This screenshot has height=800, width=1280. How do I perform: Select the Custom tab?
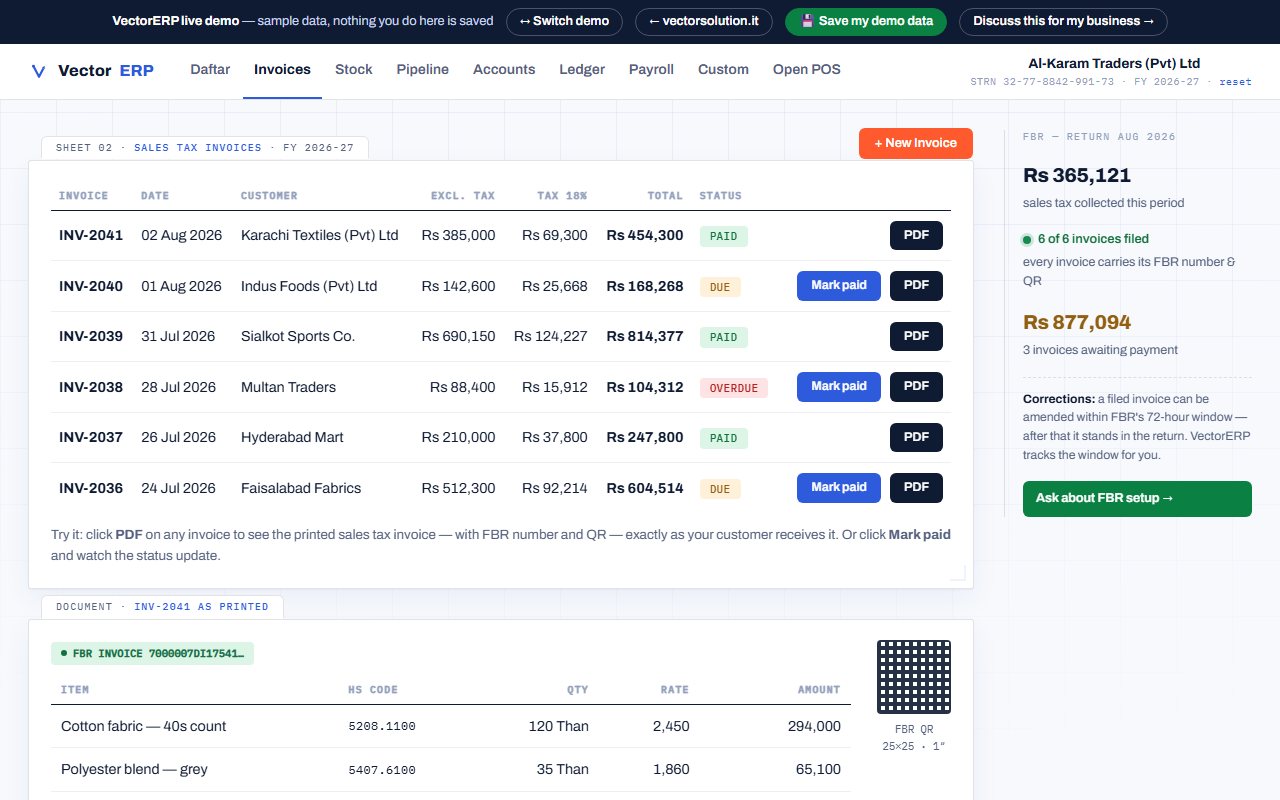[x=723, y=70]
